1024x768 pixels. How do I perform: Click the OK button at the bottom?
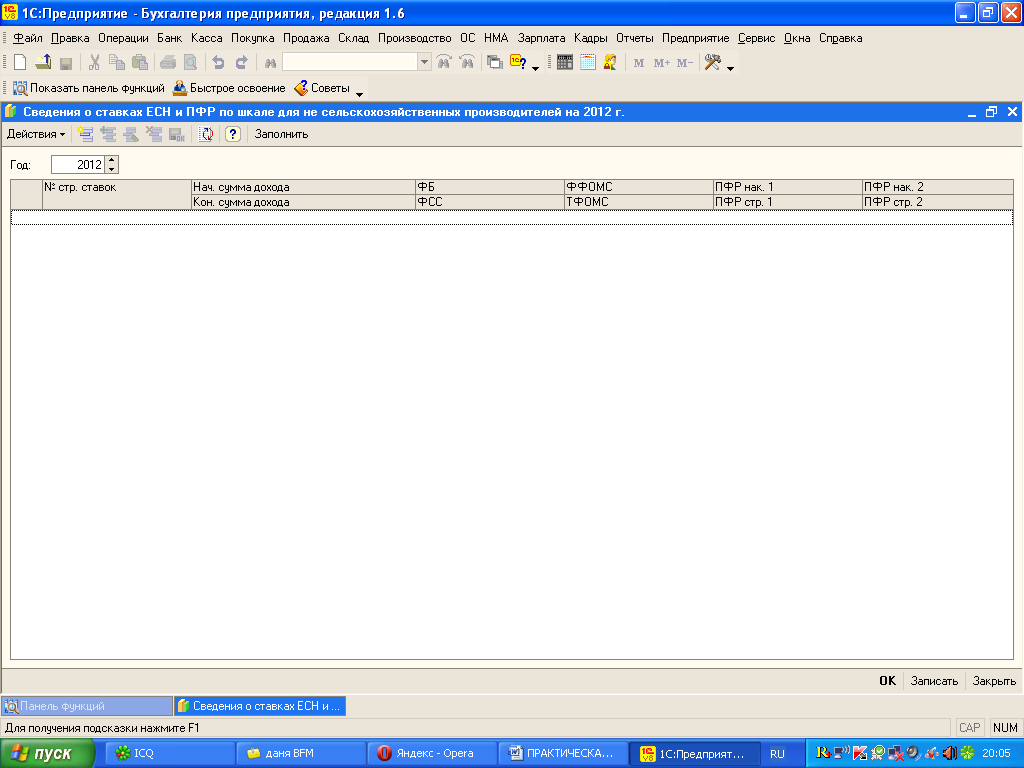click(x=888, y=680)
